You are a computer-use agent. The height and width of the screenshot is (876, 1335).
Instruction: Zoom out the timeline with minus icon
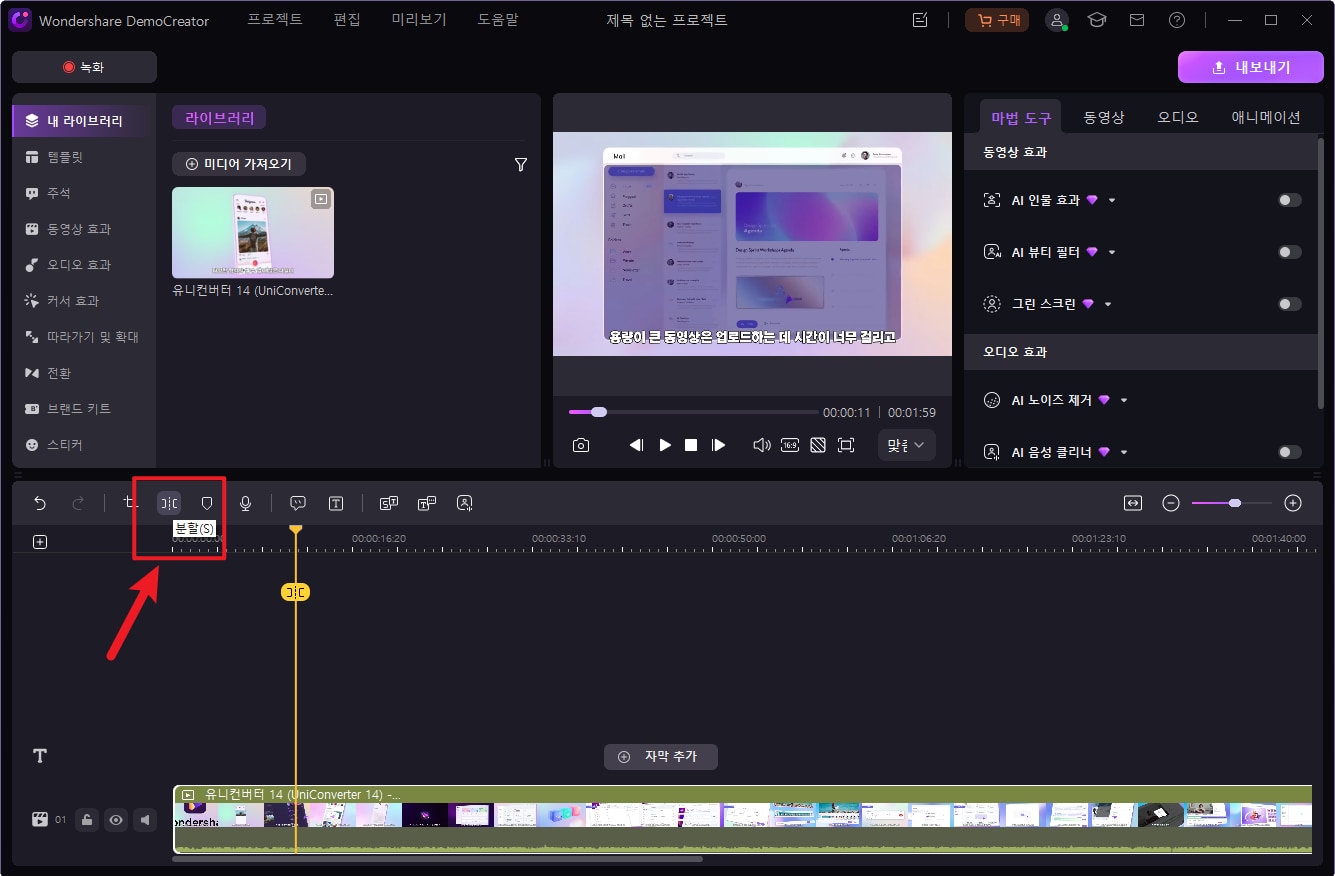point(1171,503)
